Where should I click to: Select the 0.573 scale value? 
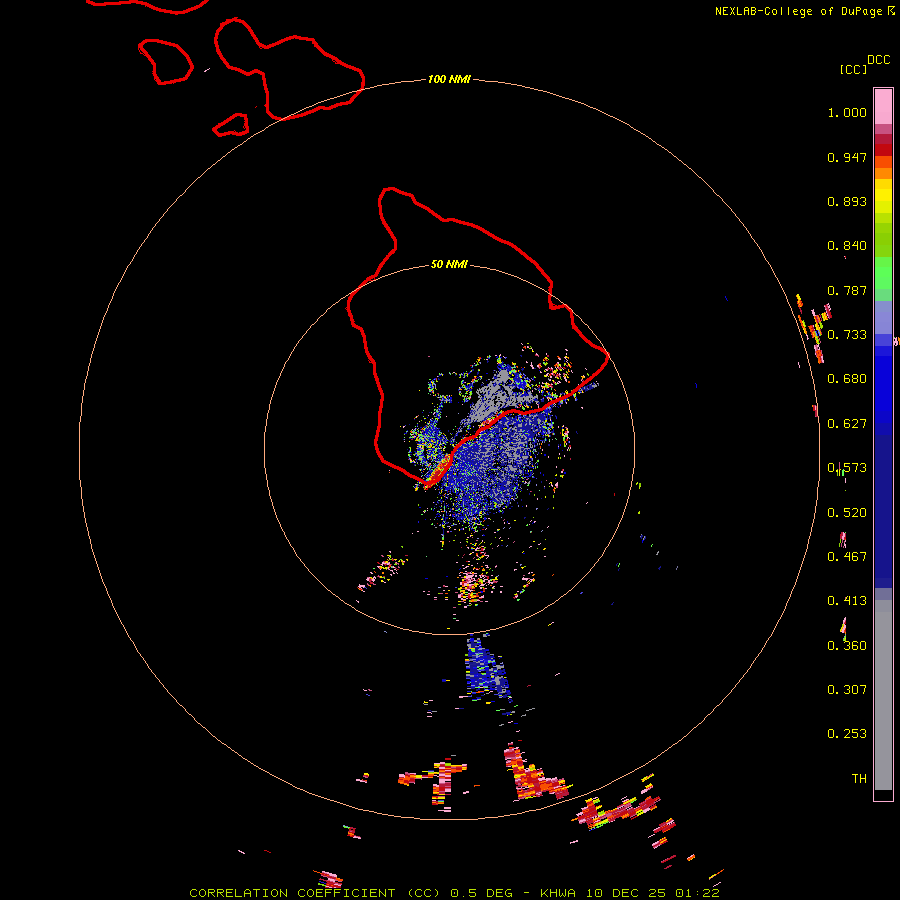(847, 468)
